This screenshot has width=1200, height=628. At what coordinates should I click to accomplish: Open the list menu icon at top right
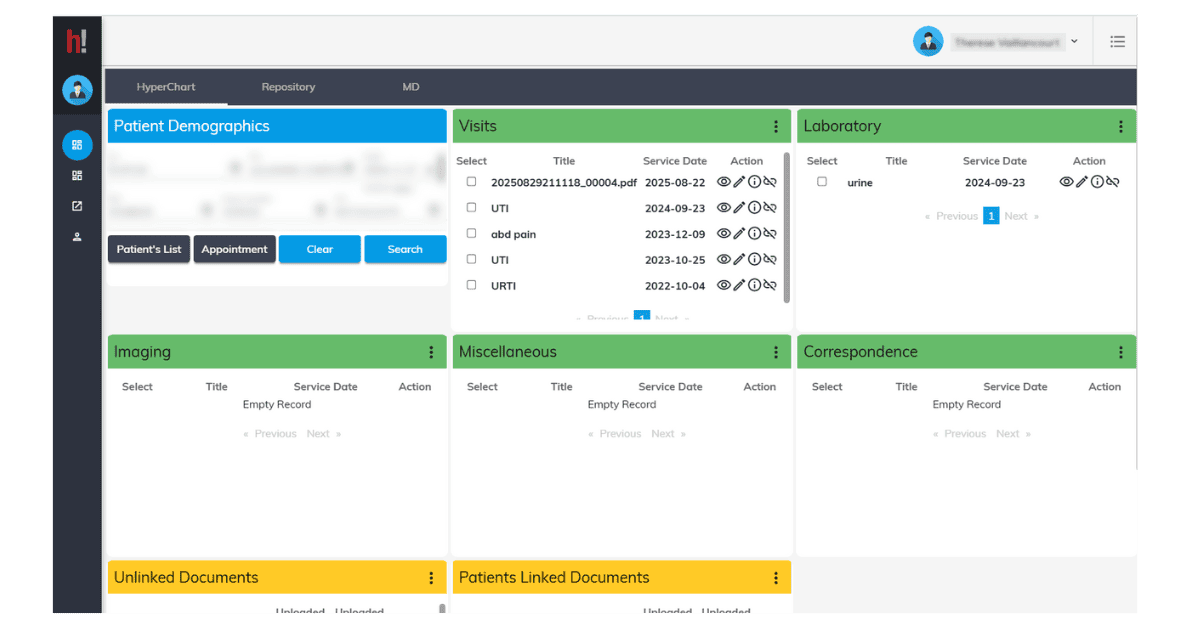point(1117,42)
